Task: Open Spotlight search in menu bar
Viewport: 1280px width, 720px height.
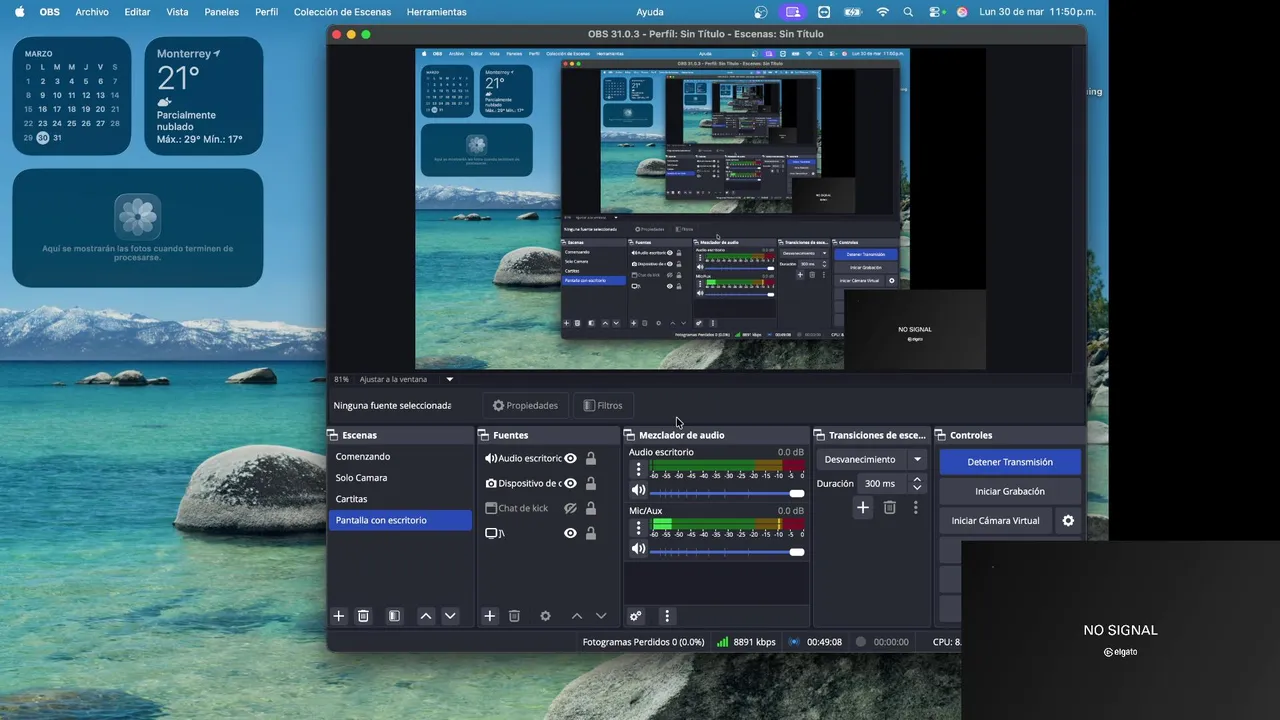Action: click(x=908, y=12)
